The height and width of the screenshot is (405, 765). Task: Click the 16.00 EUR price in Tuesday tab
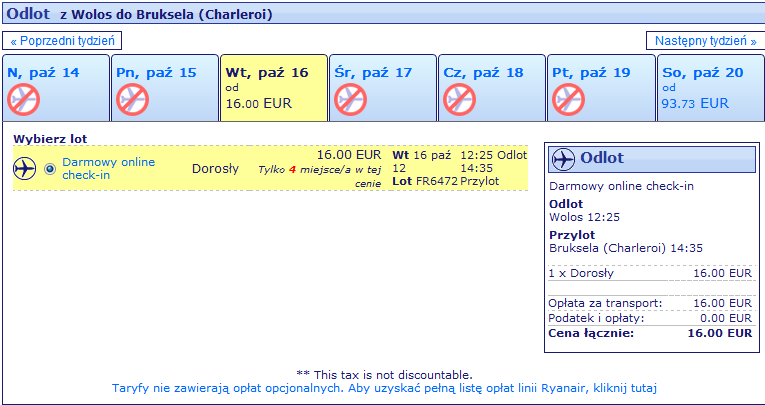click(258, 103)
